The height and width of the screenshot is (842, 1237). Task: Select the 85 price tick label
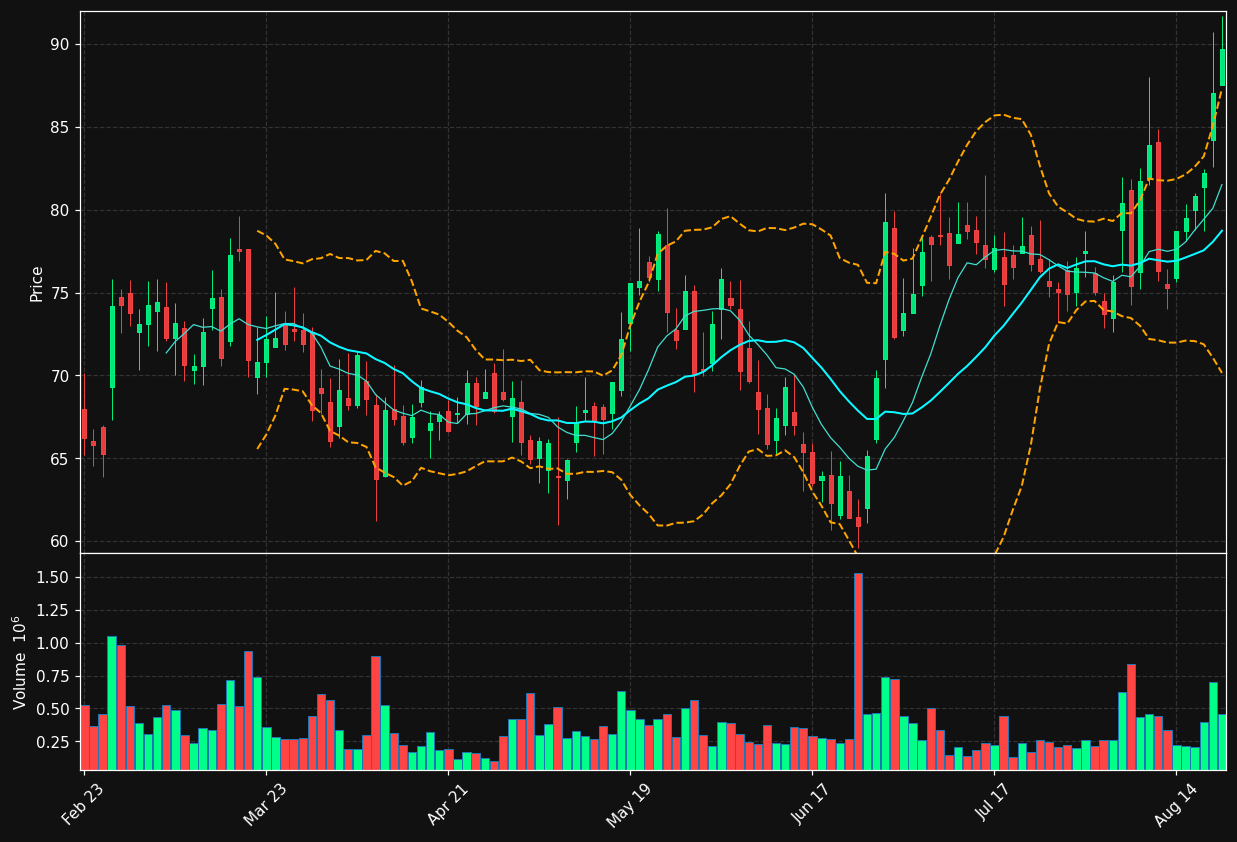point(58,127)
